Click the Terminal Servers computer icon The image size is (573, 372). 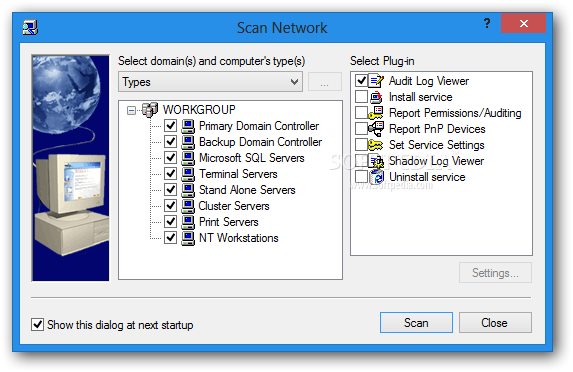pyautogui.click(x=188, y=174)
